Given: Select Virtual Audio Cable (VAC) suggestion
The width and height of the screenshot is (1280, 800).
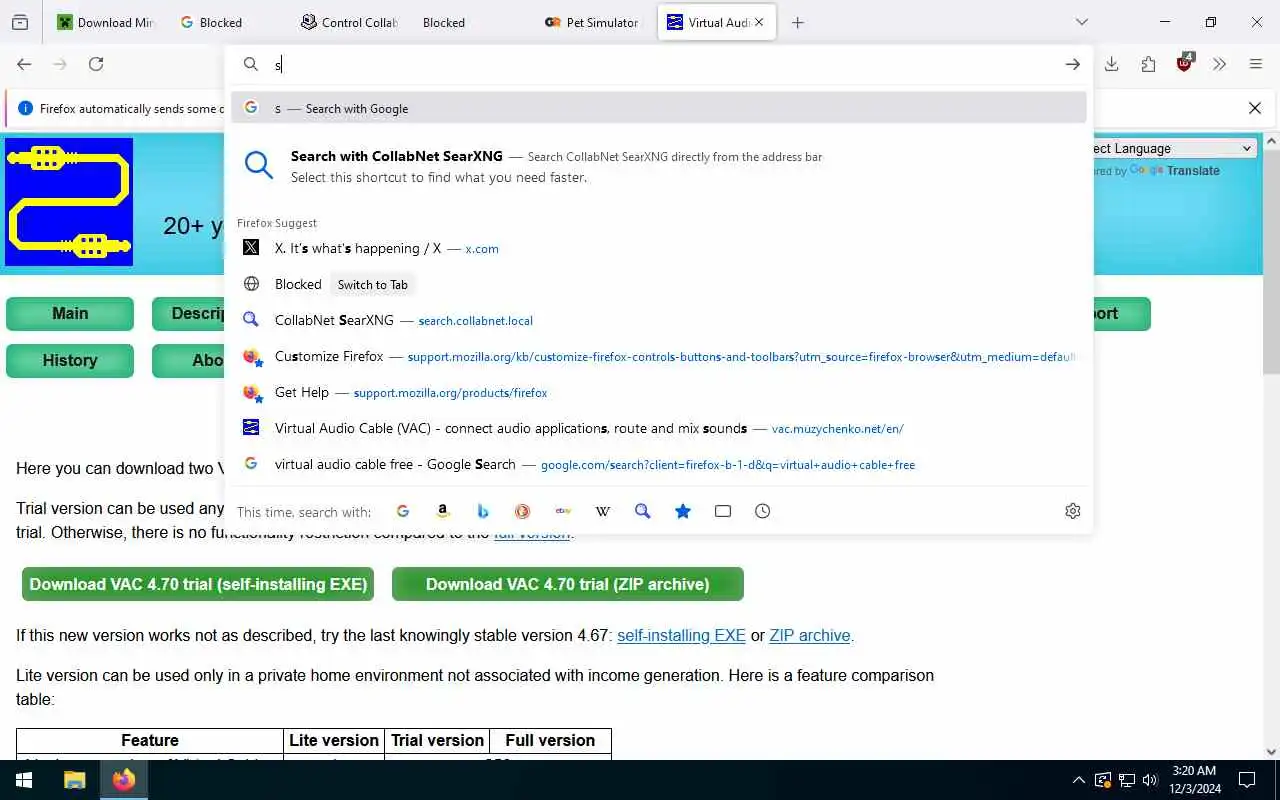Looking at the screenshot, I should 659,428.
